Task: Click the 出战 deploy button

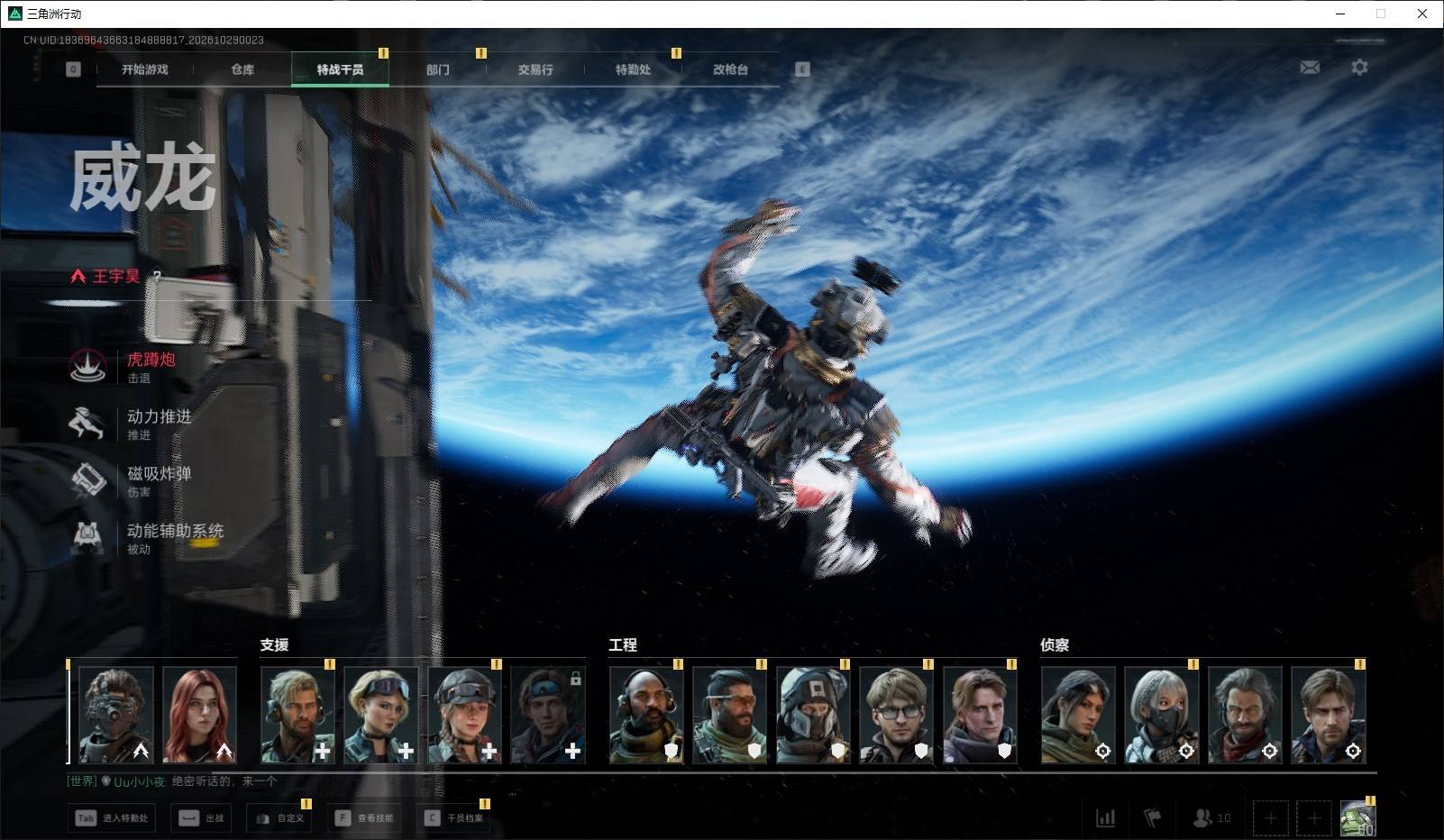Action: [x=202, y=818]
